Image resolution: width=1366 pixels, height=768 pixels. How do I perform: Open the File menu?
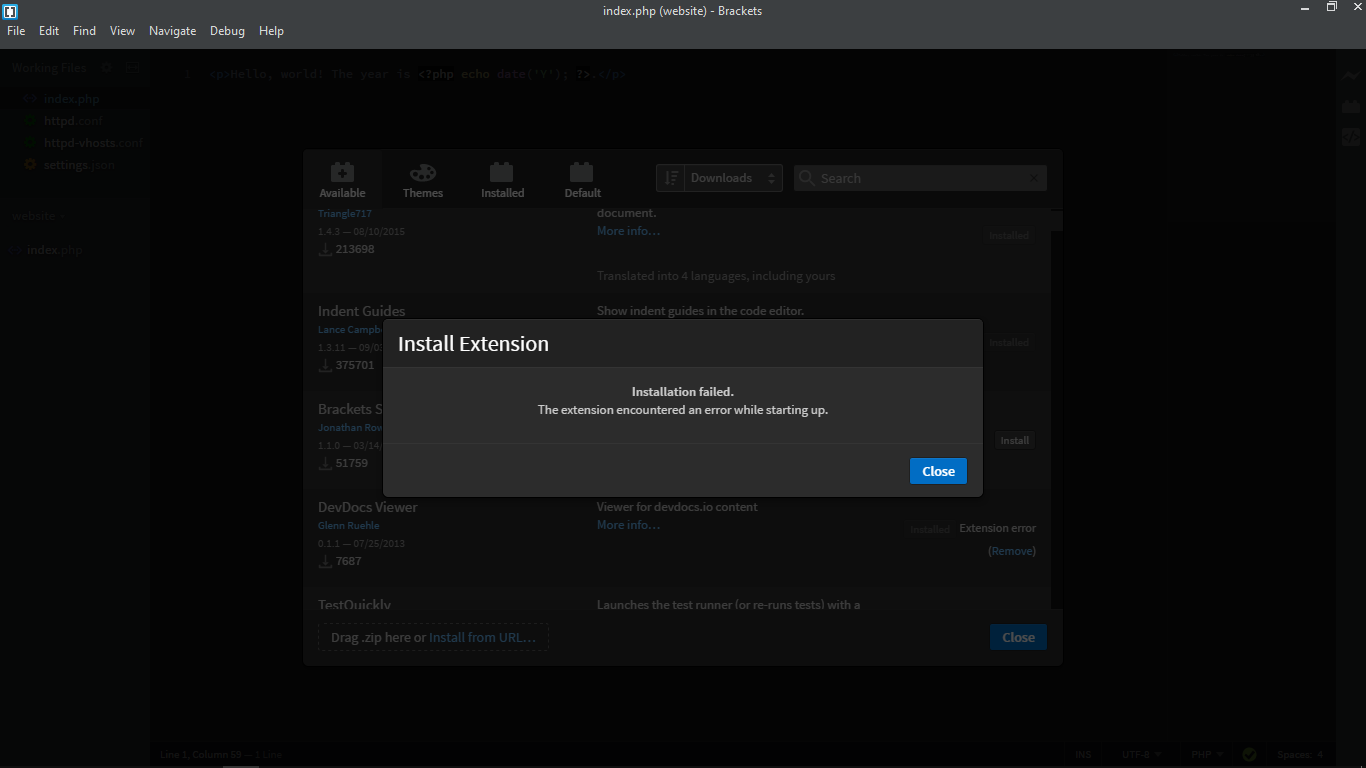tap(16, 31)
